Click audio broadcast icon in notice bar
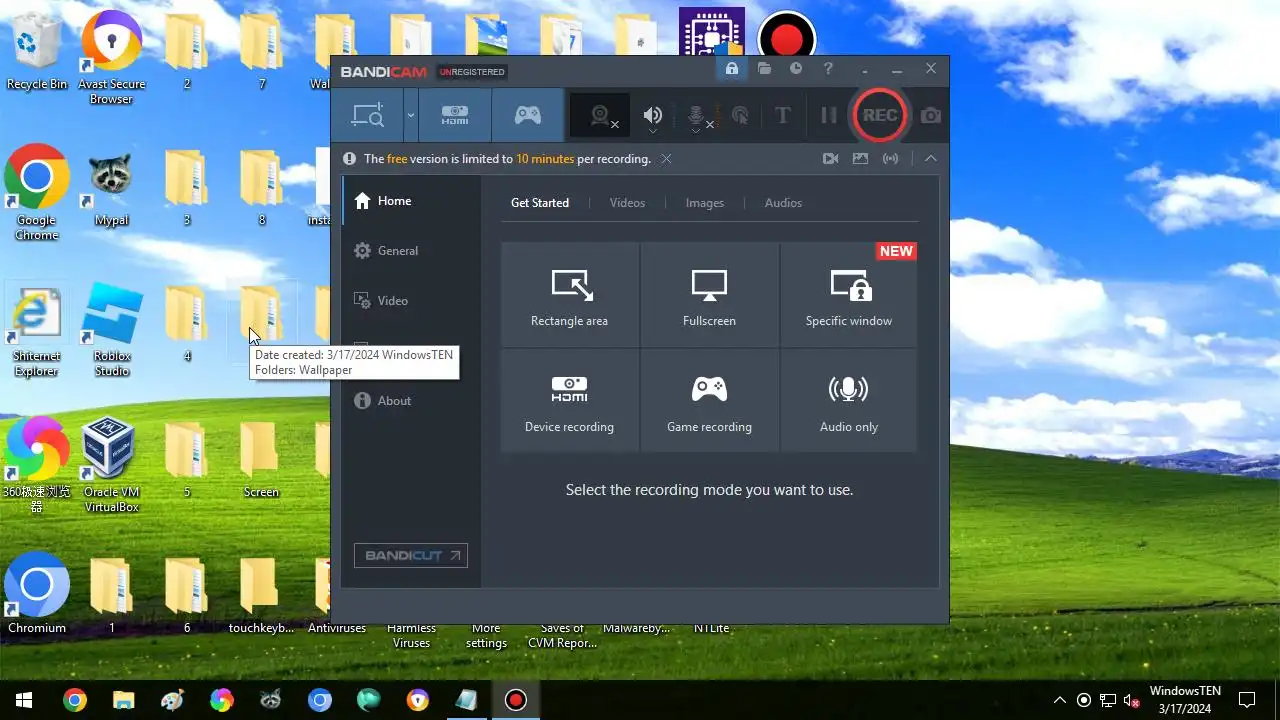Image resolution: width=1280 pixels, height=720 pixels. click(x=890, y=159)
